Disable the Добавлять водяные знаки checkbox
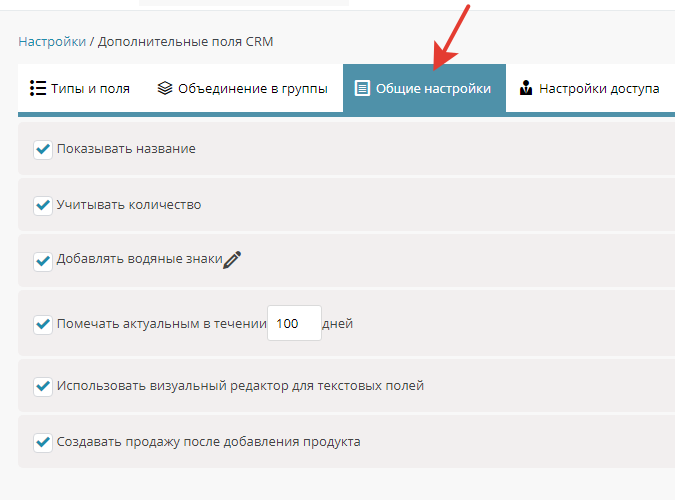The height and width of the screenshot is (500, 675). click(x=43, y=261)
